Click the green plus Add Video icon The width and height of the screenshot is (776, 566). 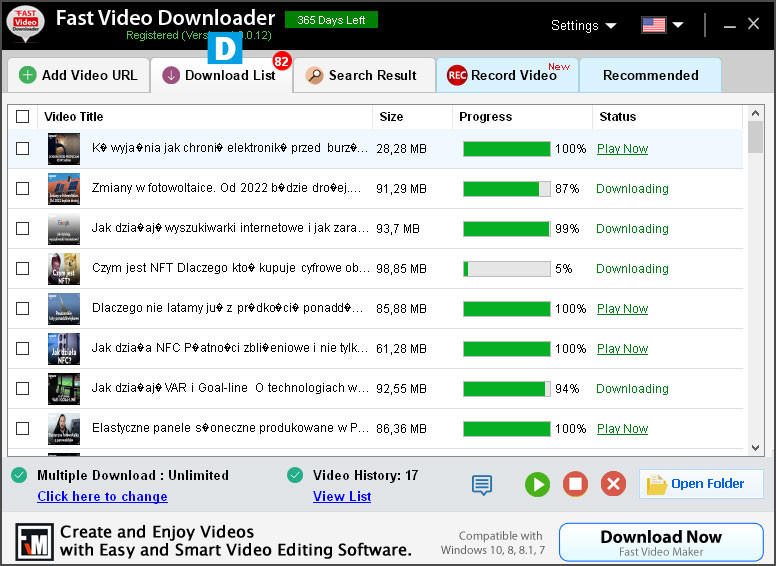pos(27,75)
